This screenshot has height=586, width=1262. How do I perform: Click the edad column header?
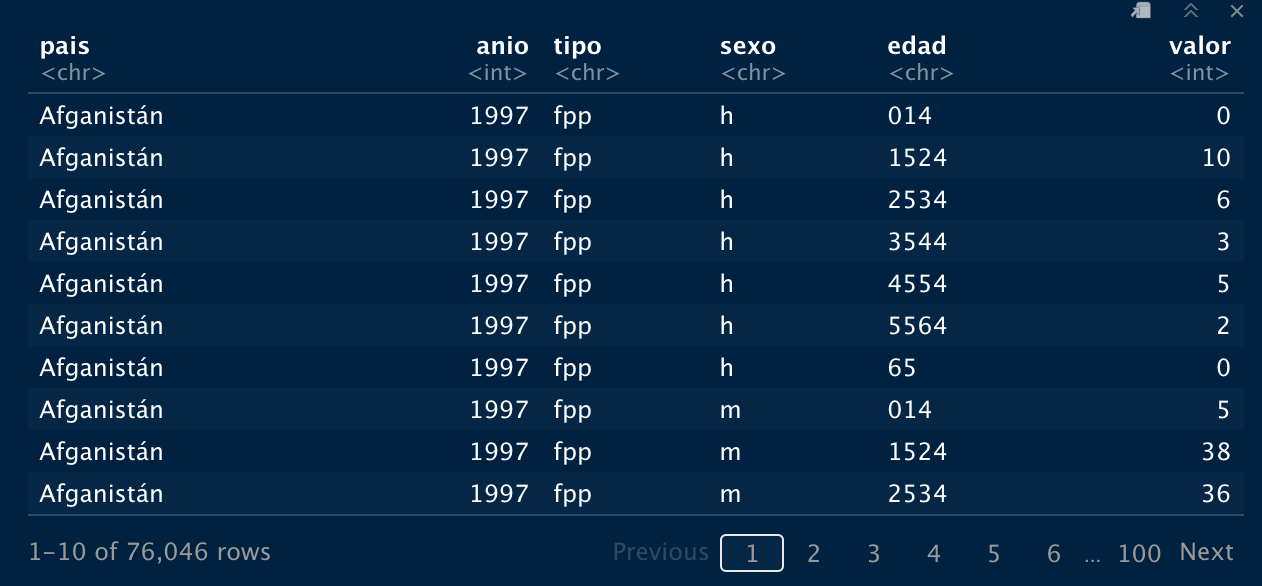point(917,46)
